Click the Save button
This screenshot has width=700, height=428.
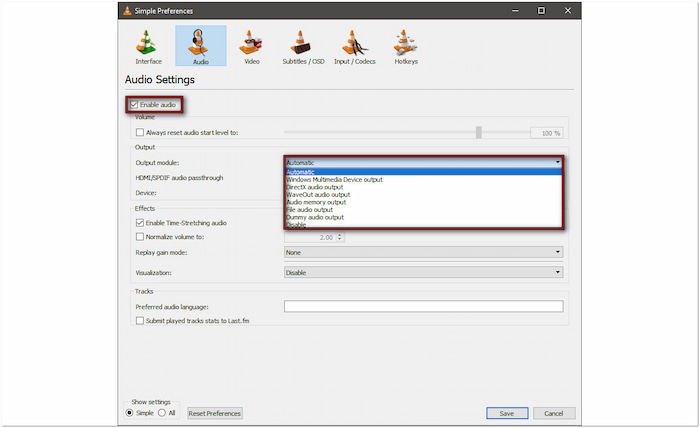(x=507, y=413)
